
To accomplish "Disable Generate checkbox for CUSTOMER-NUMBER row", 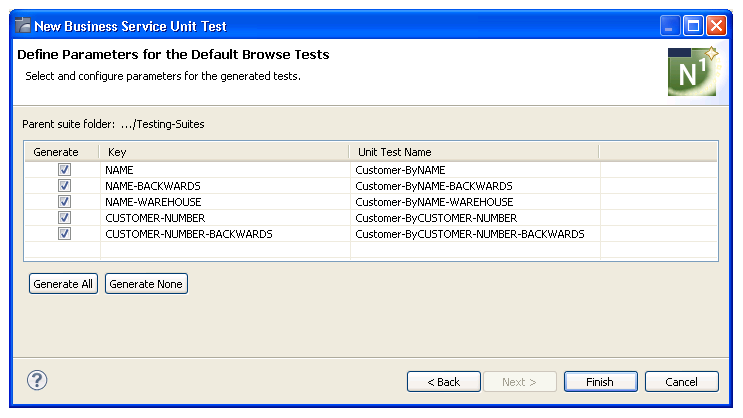I will [x=64, y=218].
